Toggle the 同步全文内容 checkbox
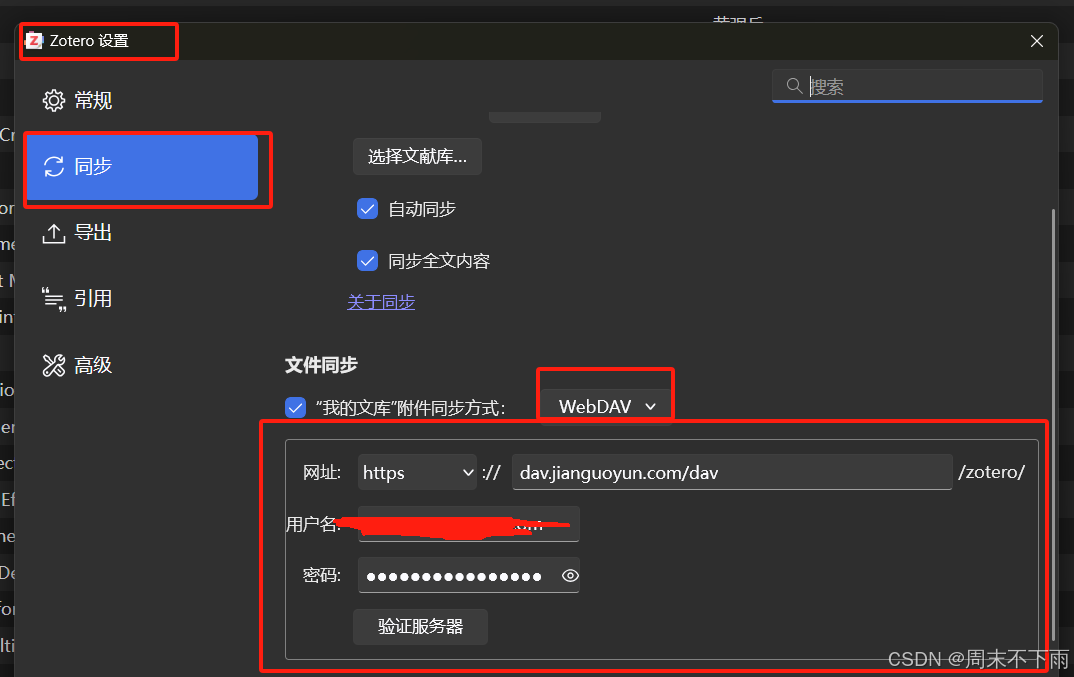The image size is (1074, 677). click(368, 261)
